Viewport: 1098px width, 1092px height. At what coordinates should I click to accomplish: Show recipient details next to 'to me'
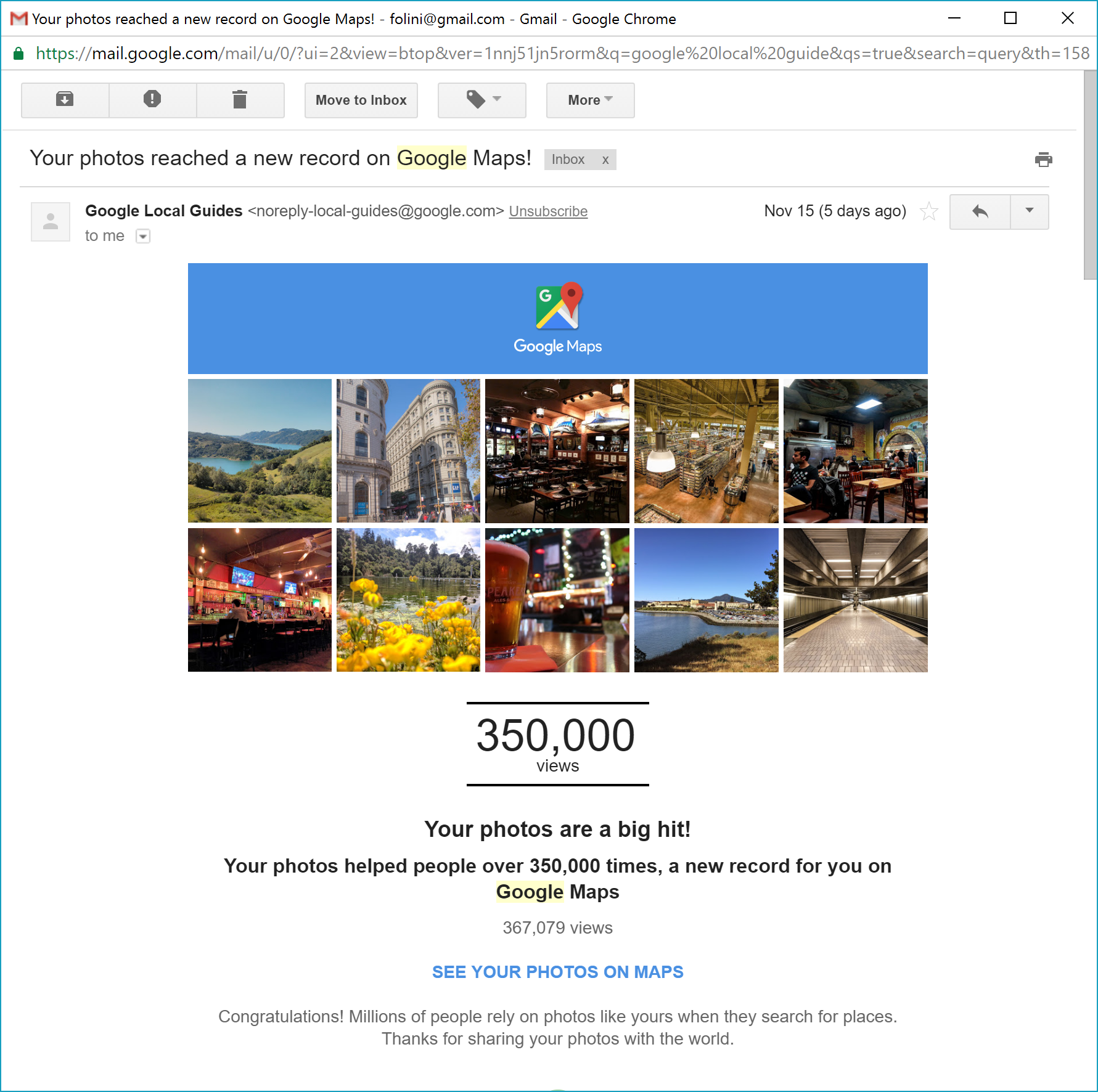point(142,236)
